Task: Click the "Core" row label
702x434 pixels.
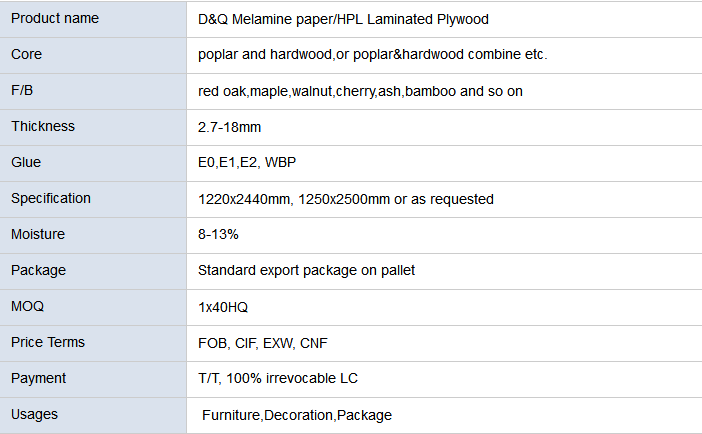Action: pyautogui.click(x=27, y=54)
